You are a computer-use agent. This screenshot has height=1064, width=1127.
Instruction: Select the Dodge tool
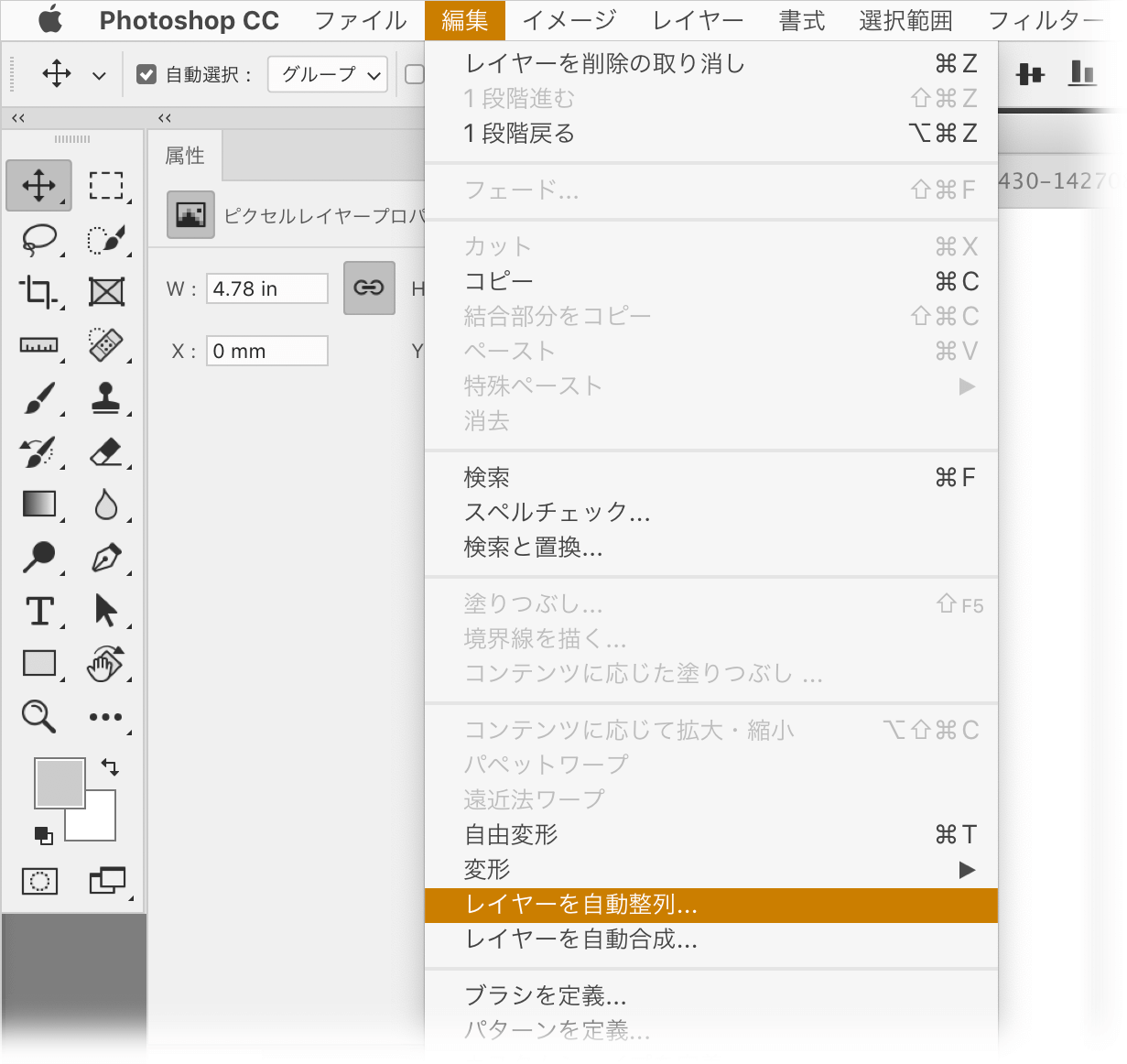(39, 557)
